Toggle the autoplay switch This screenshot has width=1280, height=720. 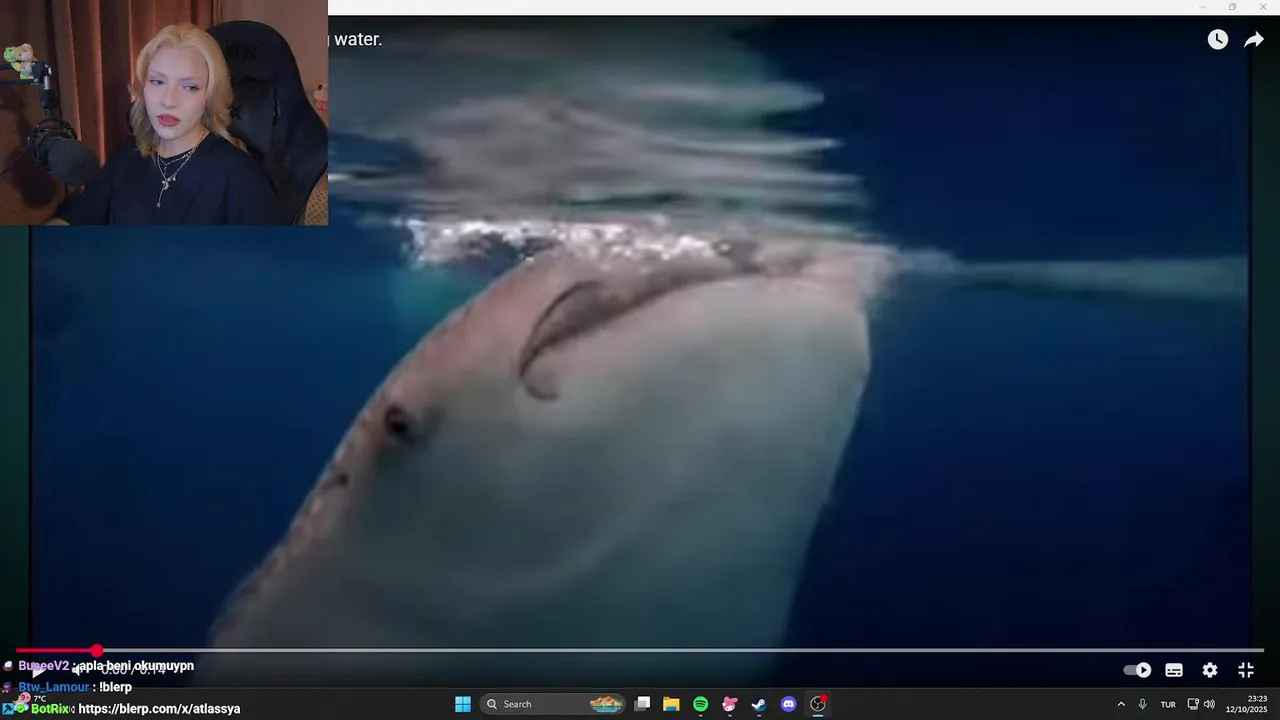coord(1137,670)
